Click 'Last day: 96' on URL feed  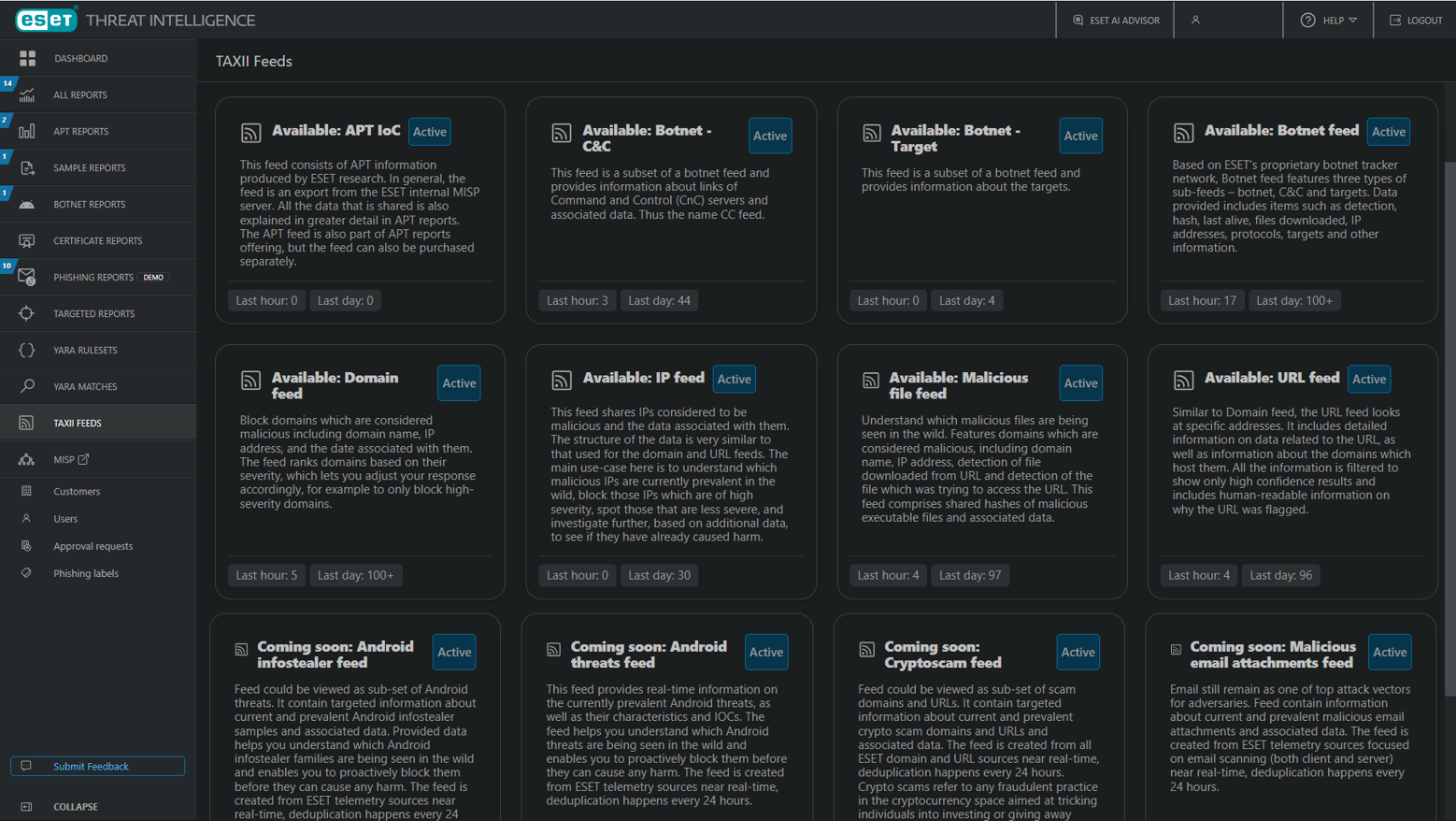click(x=1280, y=575)
